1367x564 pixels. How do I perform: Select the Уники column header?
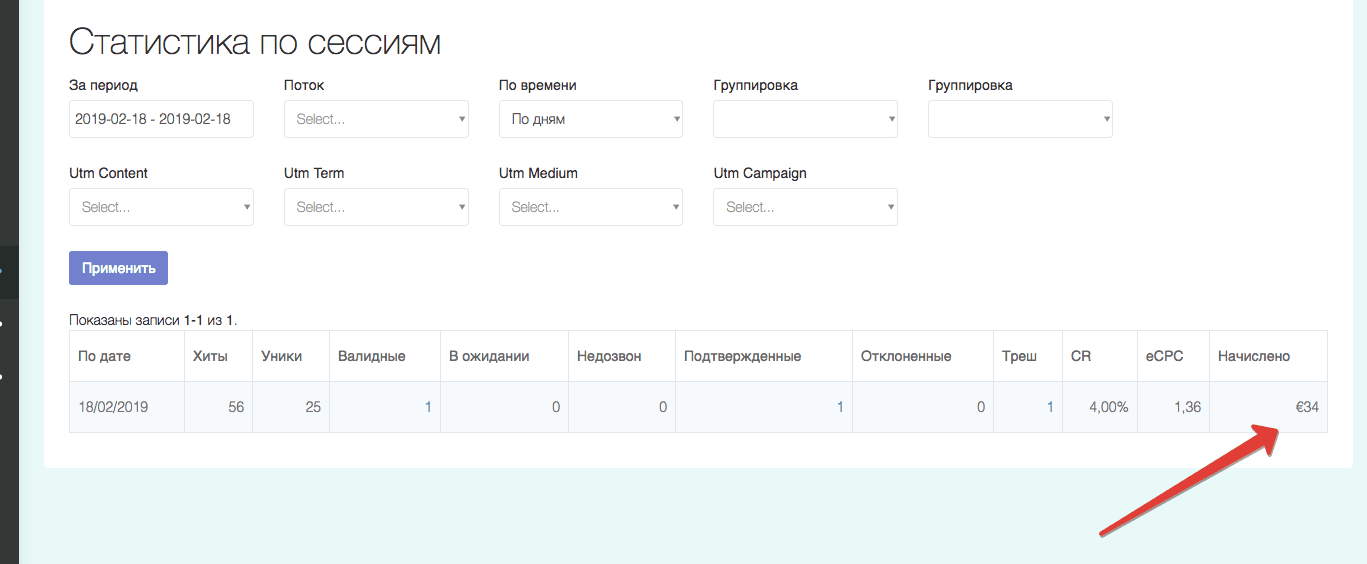point(282,356)
